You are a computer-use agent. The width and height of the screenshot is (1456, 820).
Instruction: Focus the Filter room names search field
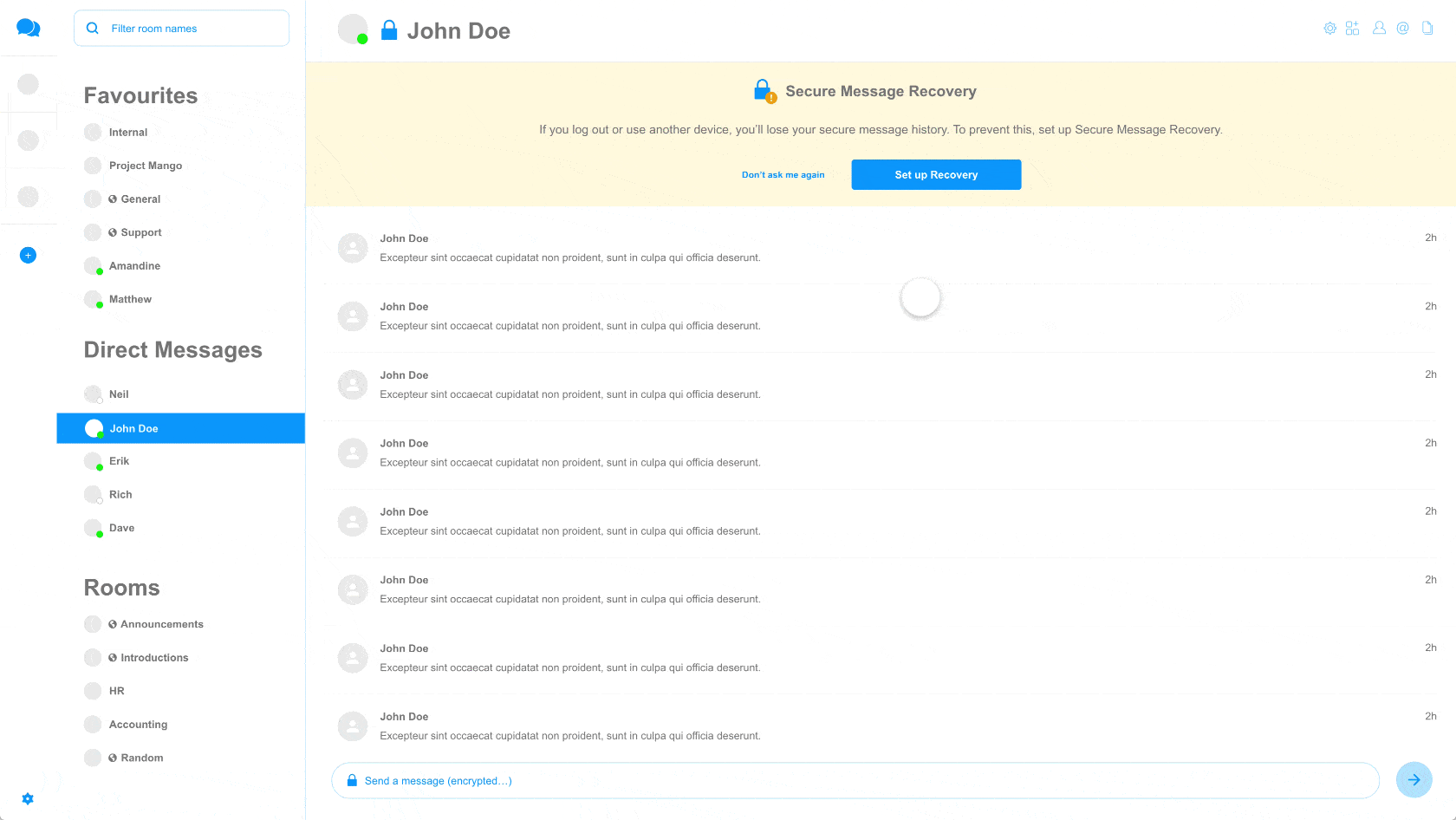point(182,29)
